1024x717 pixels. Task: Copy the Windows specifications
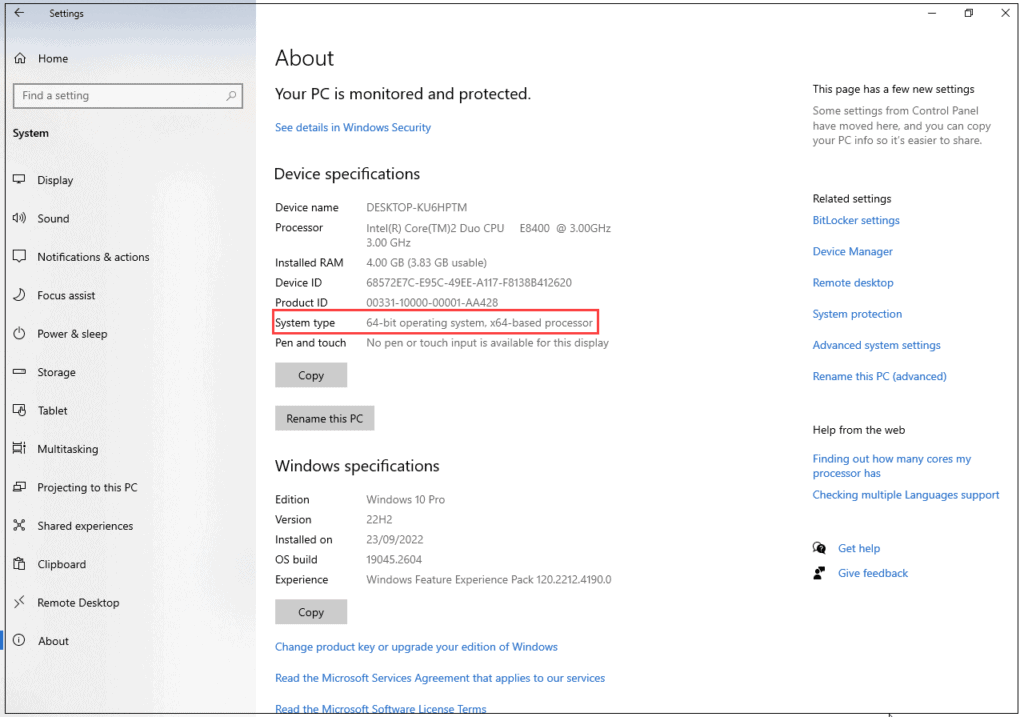coord(311,612)
